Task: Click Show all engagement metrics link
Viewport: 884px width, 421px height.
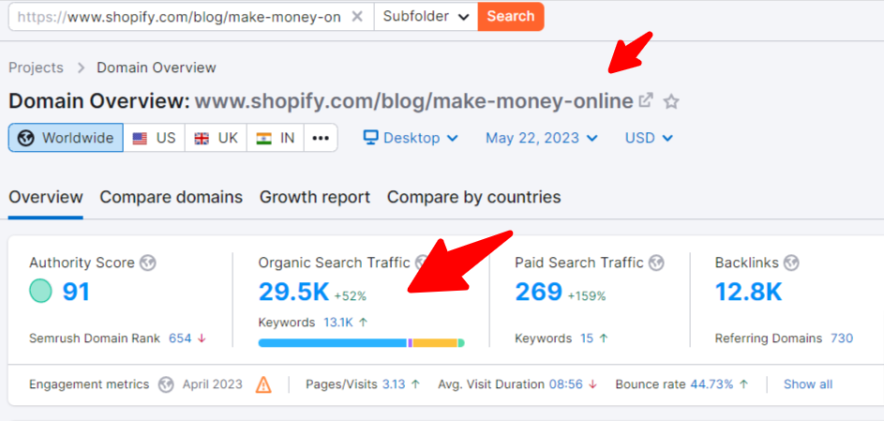Action: point(808,384)
